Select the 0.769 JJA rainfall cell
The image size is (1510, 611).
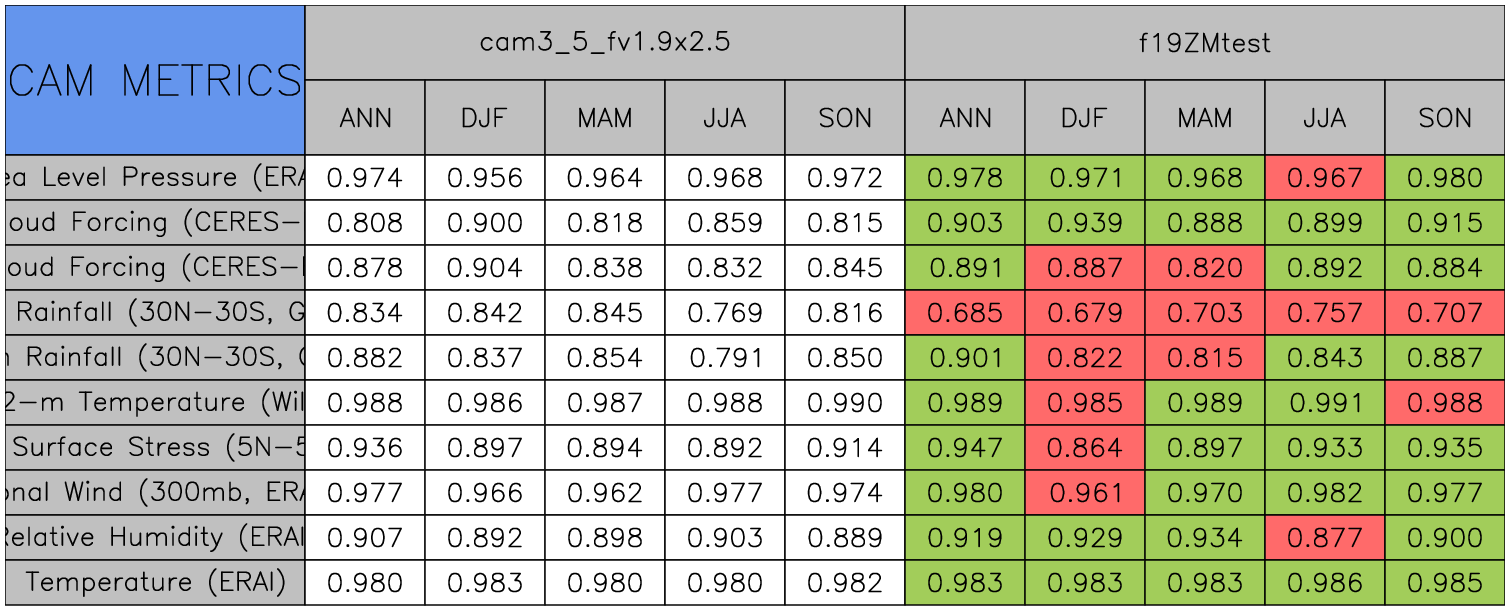coord(725,313)
